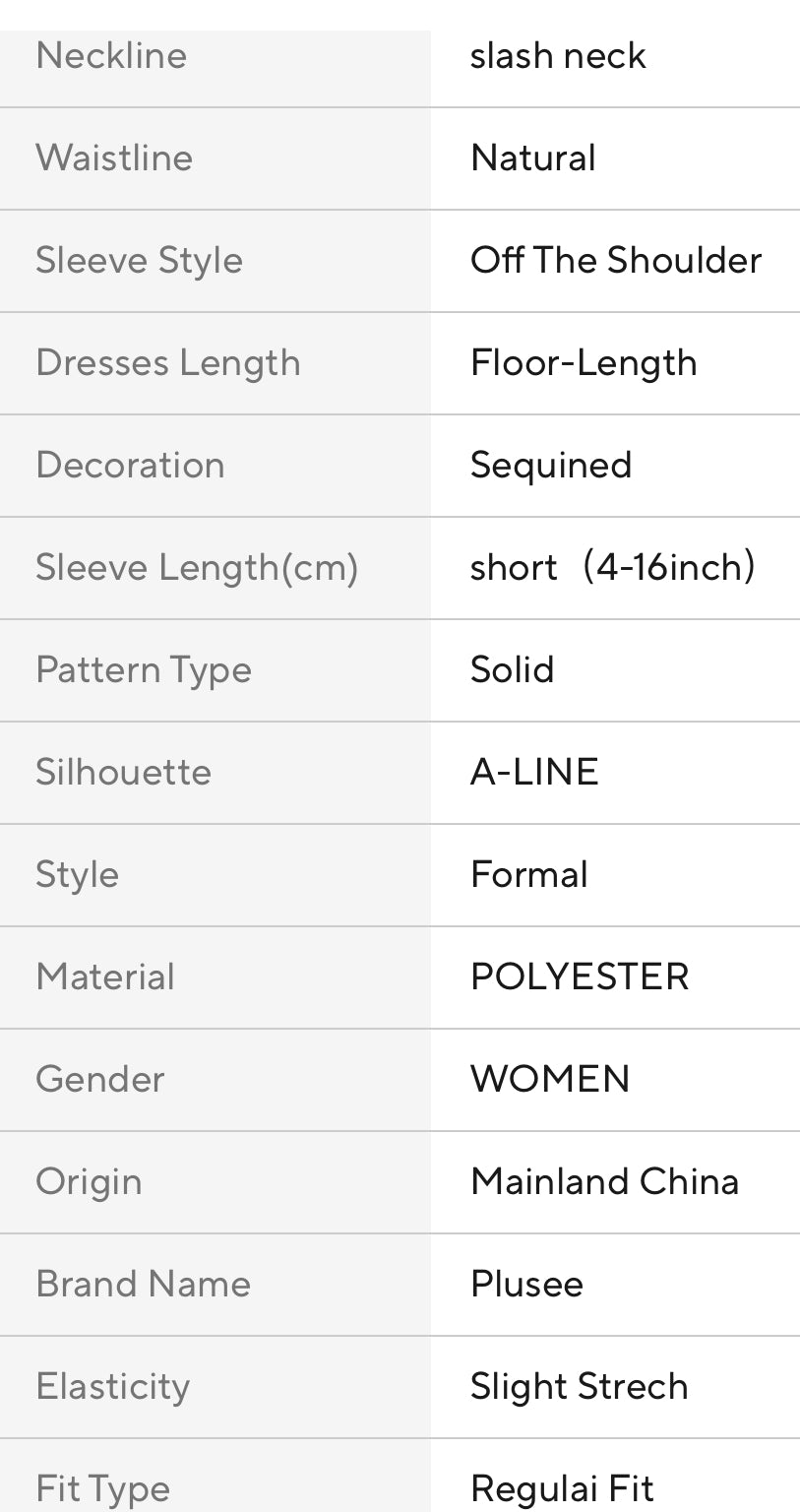The height and width of the screenshot is (1512, 800).
Task: Tap the Gender attribute label
Action: coord(100,1080)
